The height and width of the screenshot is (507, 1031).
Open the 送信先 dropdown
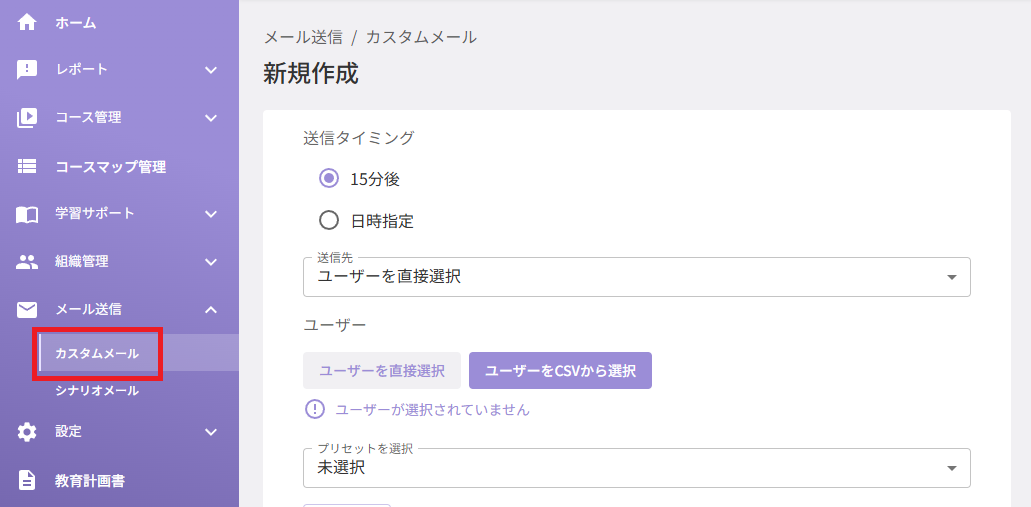pos(636,277)
